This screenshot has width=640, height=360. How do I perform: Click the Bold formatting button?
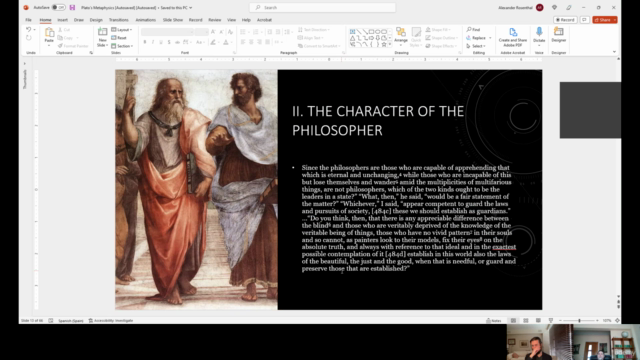pos(144,42)
